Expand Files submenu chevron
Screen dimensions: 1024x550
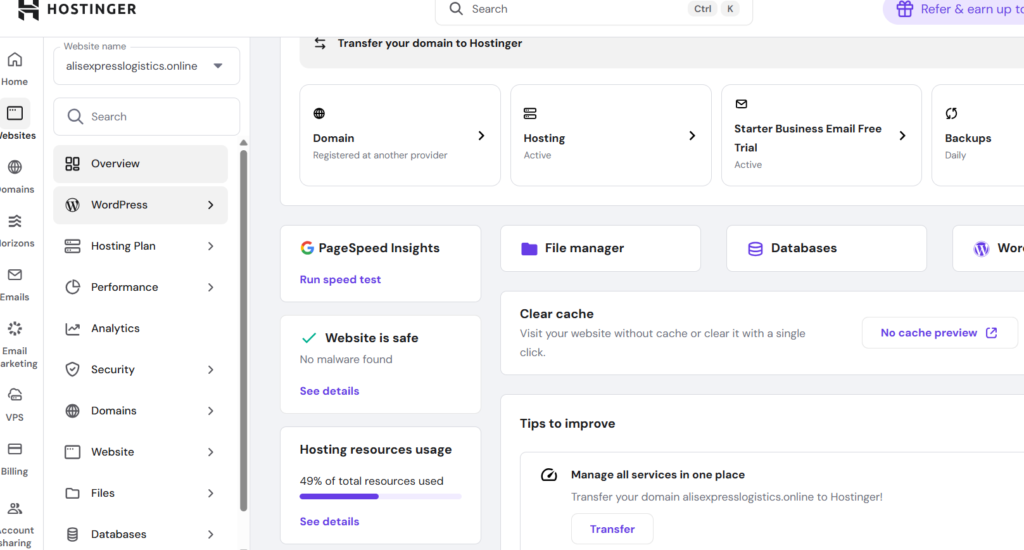pos(210,493)
